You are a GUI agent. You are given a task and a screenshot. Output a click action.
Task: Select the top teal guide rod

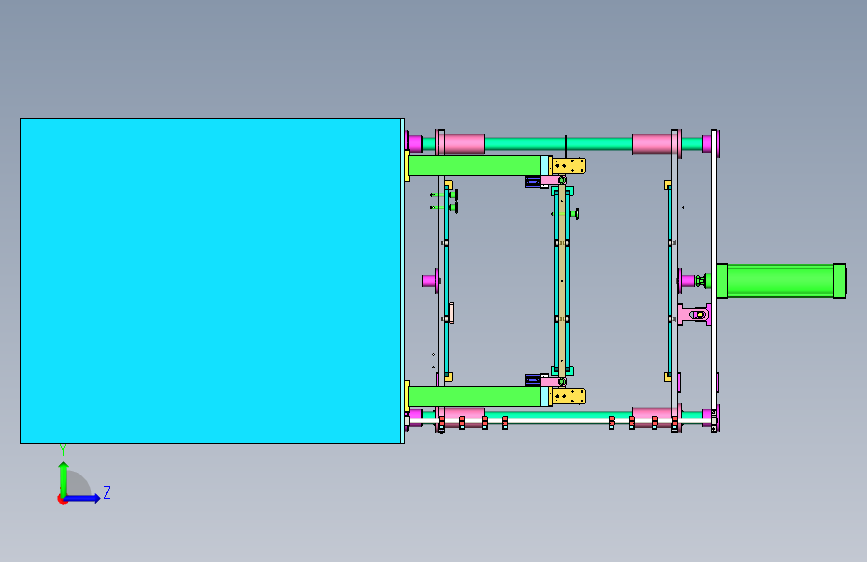(x=558, y=144)
